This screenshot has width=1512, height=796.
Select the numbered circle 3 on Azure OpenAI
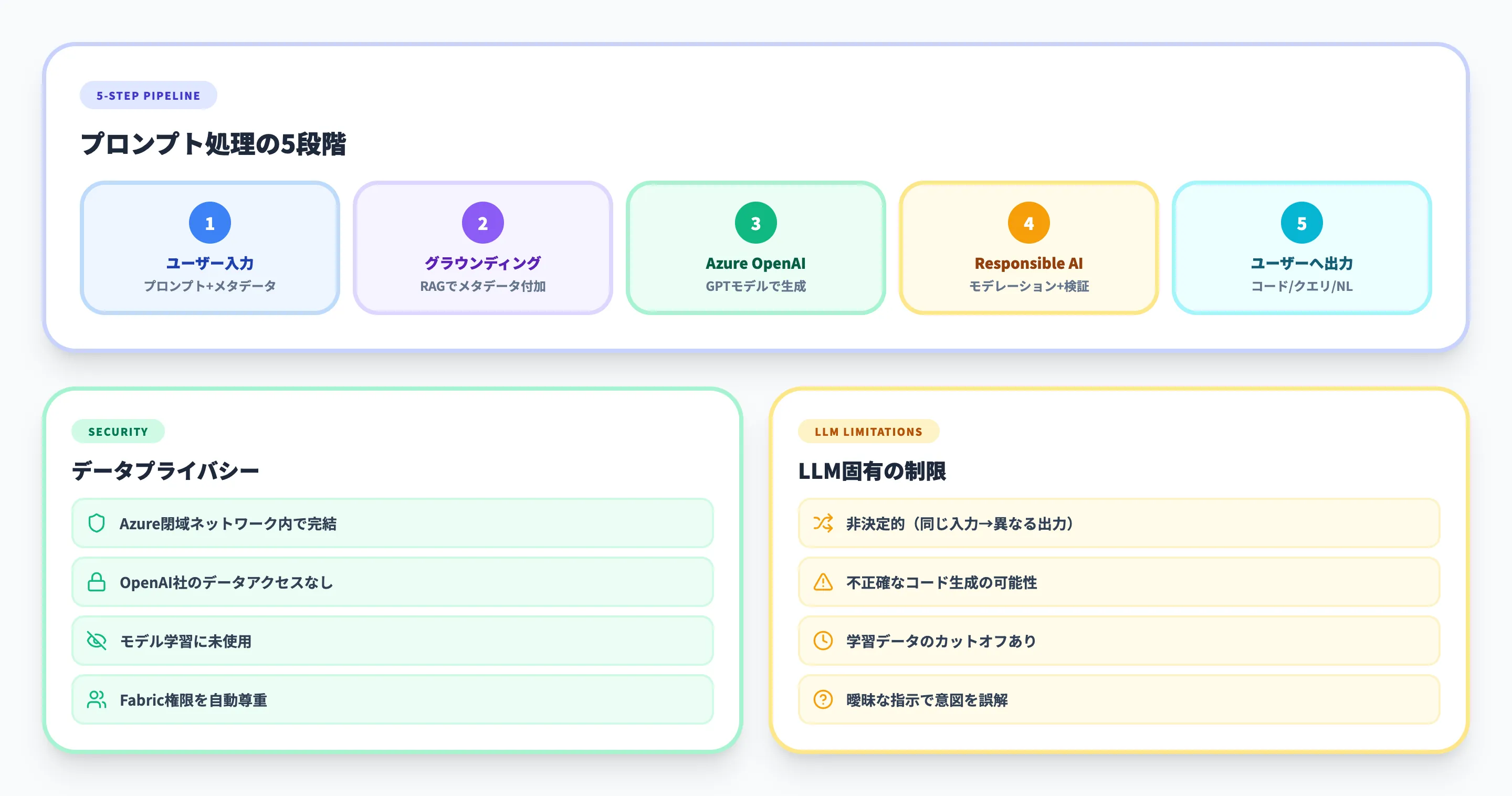[x=755, y=223]
